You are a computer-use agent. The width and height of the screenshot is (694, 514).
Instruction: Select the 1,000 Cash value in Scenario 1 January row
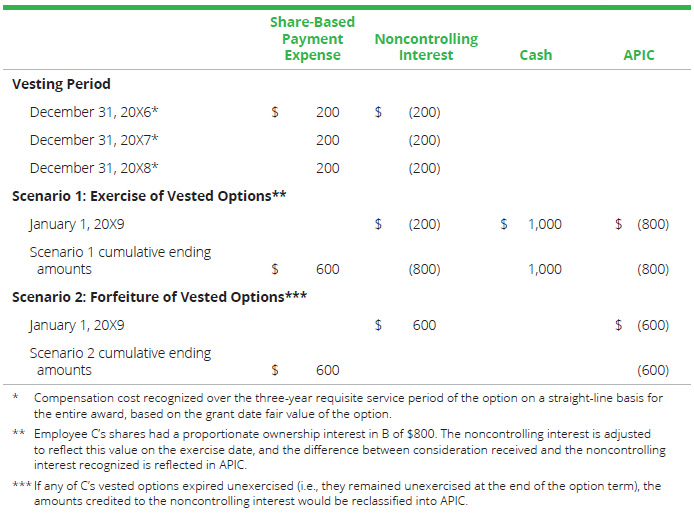click(x=544, y=224)
